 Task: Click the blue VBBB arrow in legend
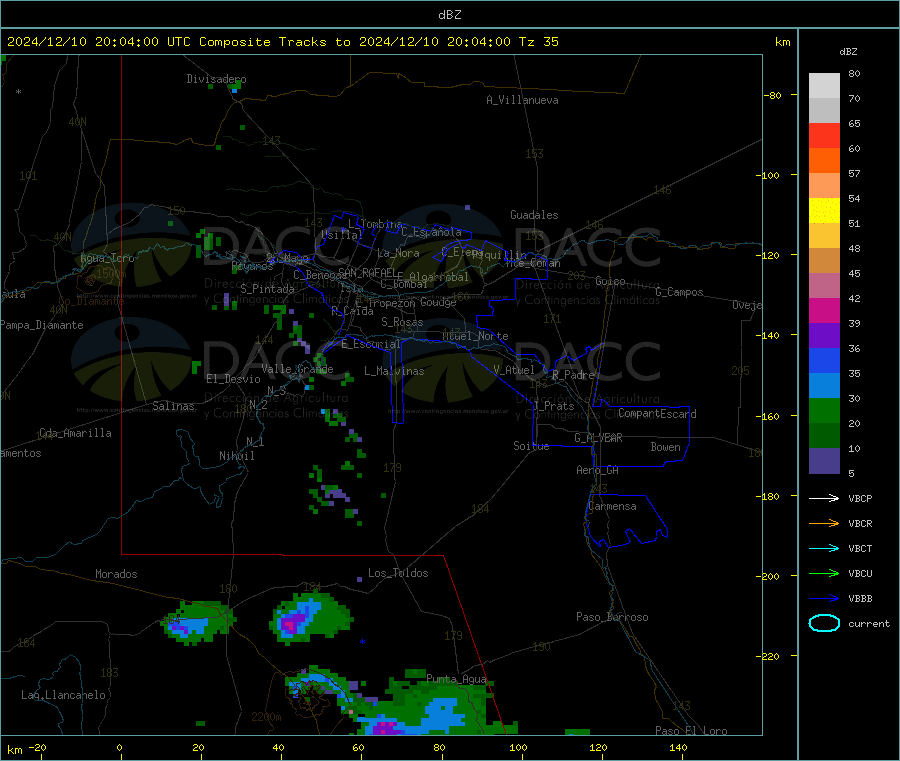point(824,598)
